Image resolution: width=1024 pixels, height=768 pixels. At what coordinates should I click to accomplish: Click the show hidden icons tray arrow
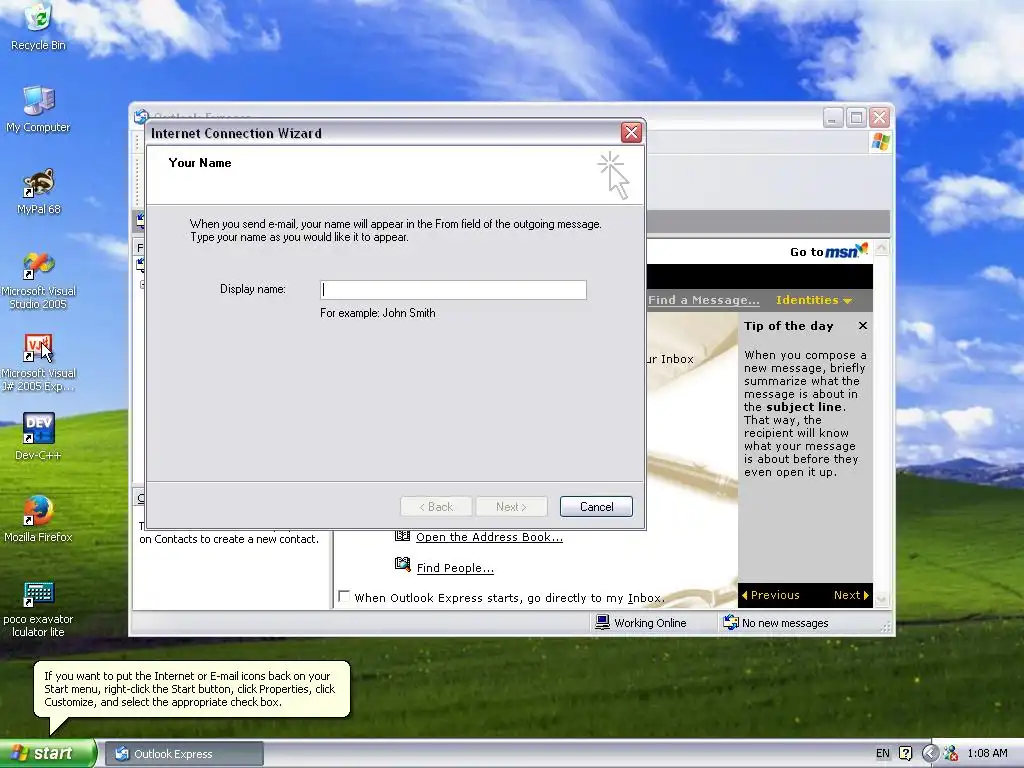(x=930, y=753)
